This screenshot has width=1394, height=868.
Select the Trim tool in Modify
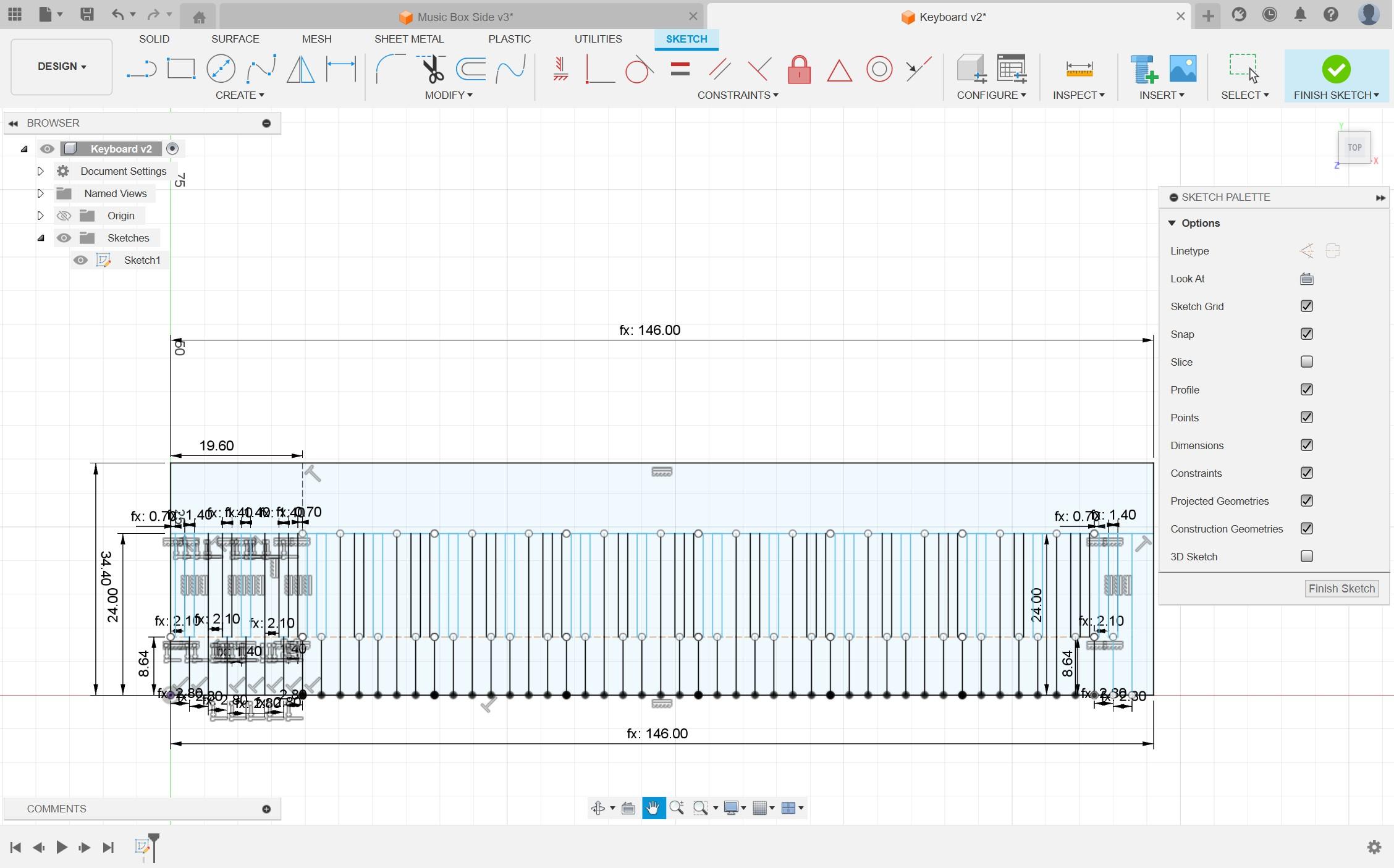click(432, 68)
